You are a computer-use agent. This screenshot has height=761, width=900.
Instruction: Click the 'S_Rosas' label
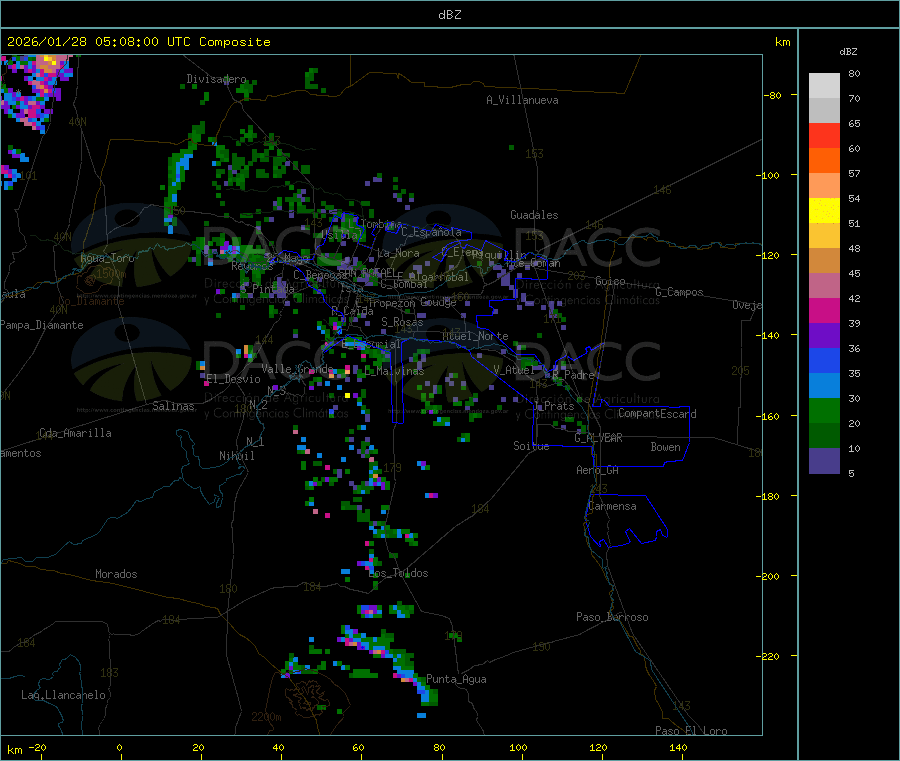402,322
